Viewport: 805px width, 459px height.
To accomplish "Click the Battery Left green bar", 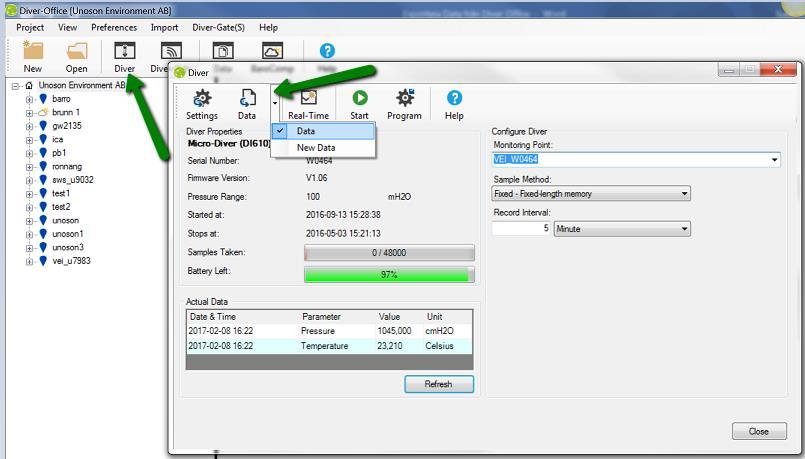I will point(389,275).
